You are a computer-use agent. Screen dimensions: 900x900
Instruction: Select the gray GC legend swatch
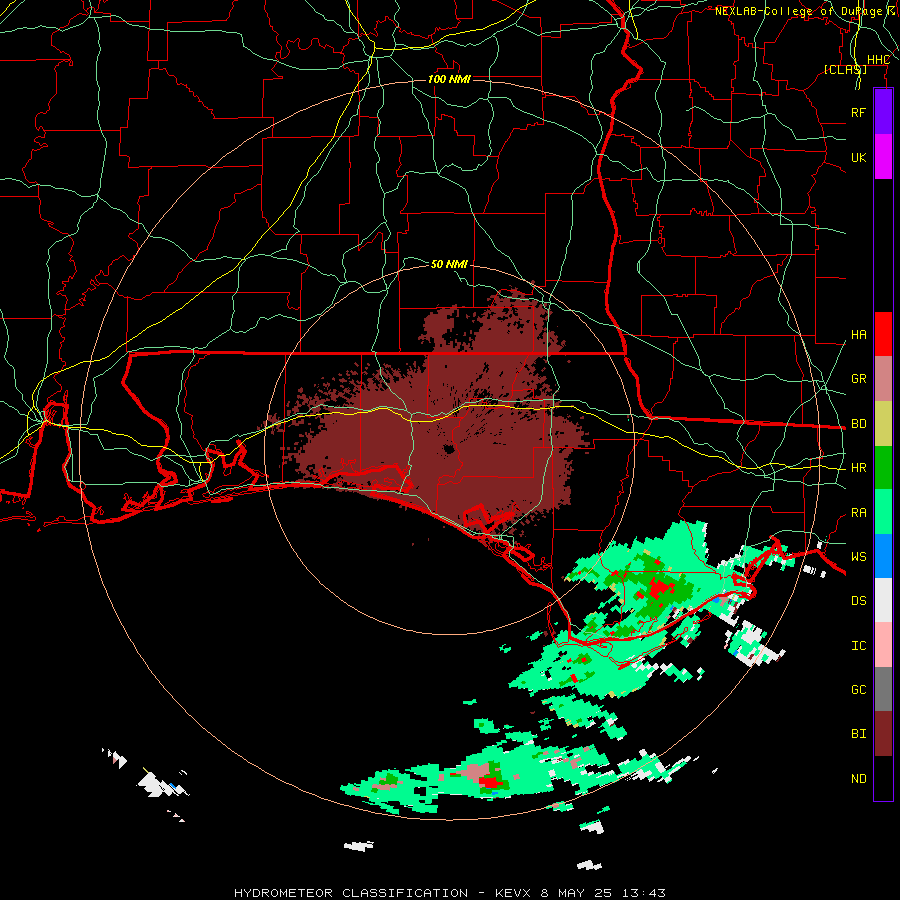coord(883,689)
